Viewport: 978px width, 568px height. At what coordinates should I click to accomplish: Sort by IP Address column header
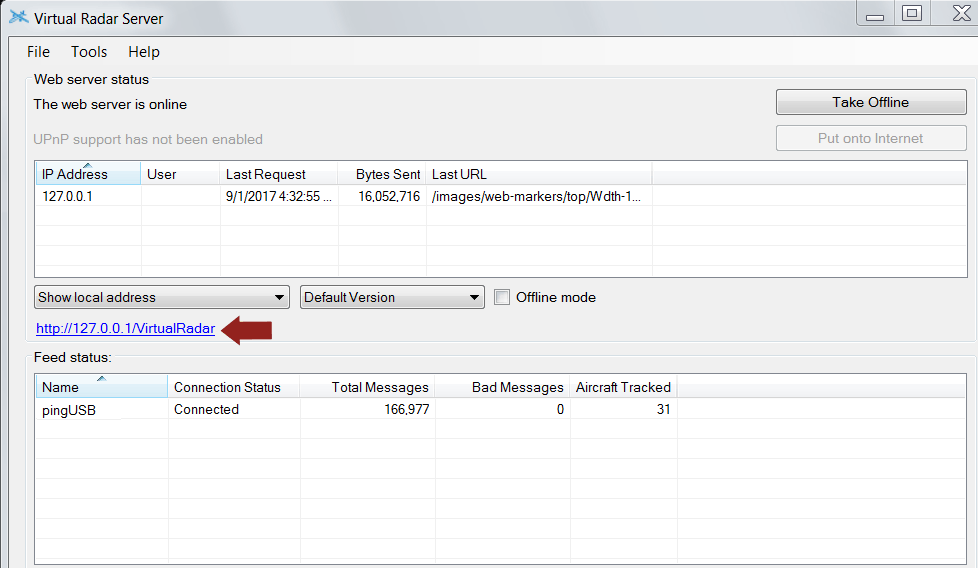(88, 174)
